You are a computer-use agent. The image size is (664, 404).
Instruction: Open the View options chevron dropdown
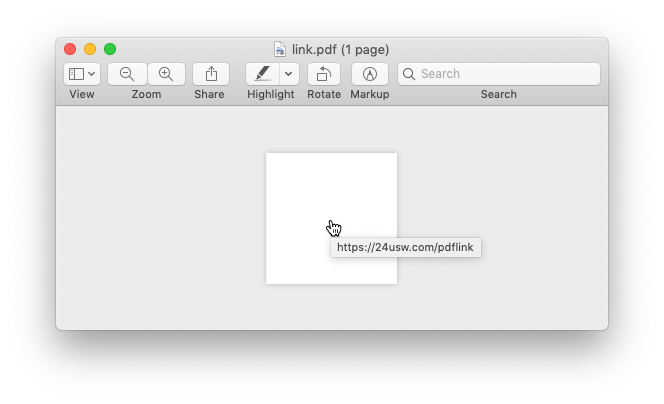(91, 74)
